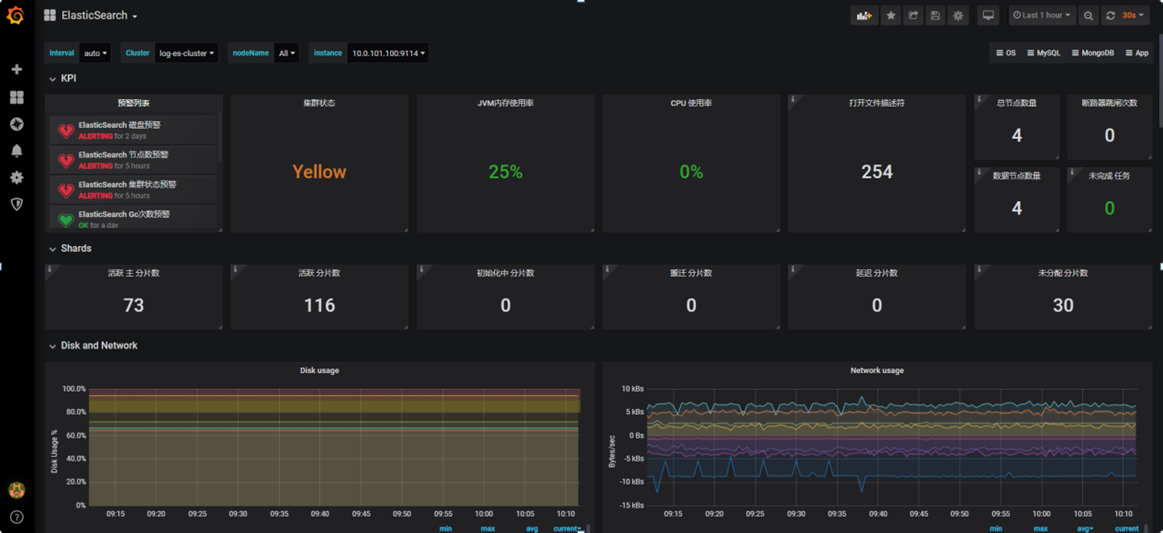1163x533 pixels.
Task: Click the Yellow cluster status value
Action: tap(319, 171)
